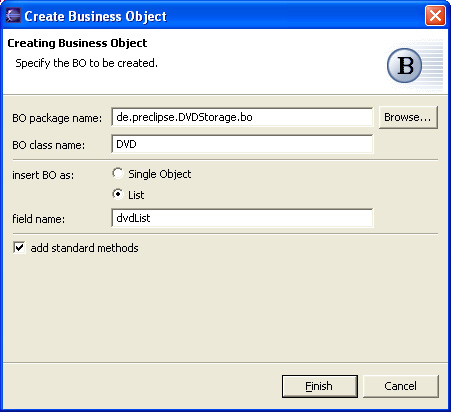This screenshot has width=451, height=412.
Task: Open the Browse... package chooser
Action: pyautogui.click(x=408, y=117)
